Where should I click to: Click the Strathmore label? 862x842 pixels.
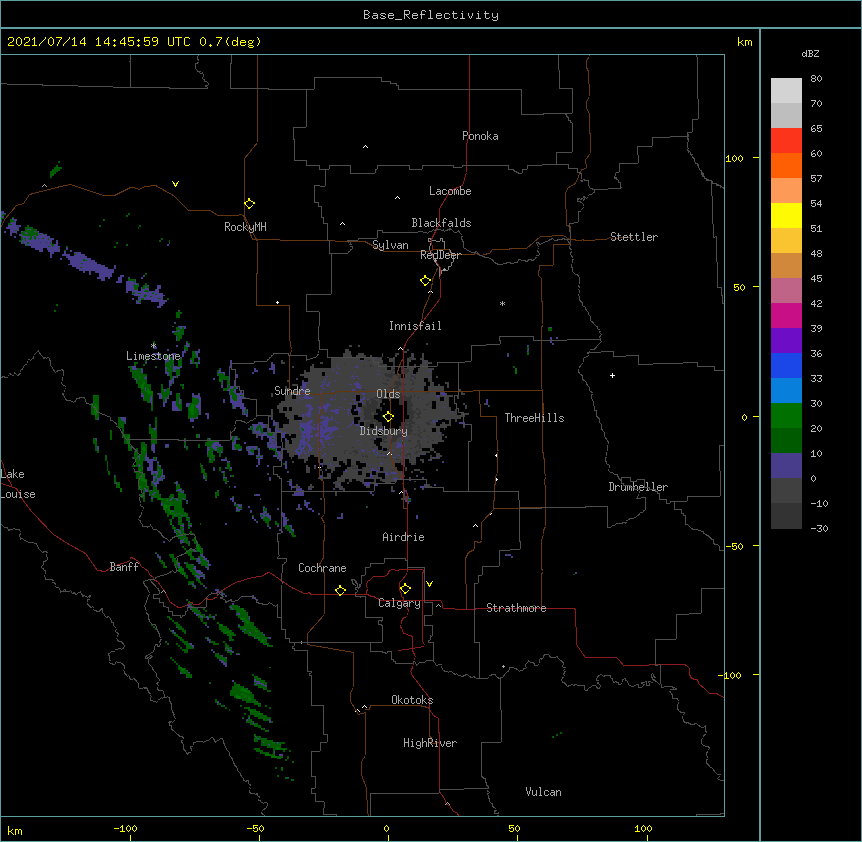[516, 608]
